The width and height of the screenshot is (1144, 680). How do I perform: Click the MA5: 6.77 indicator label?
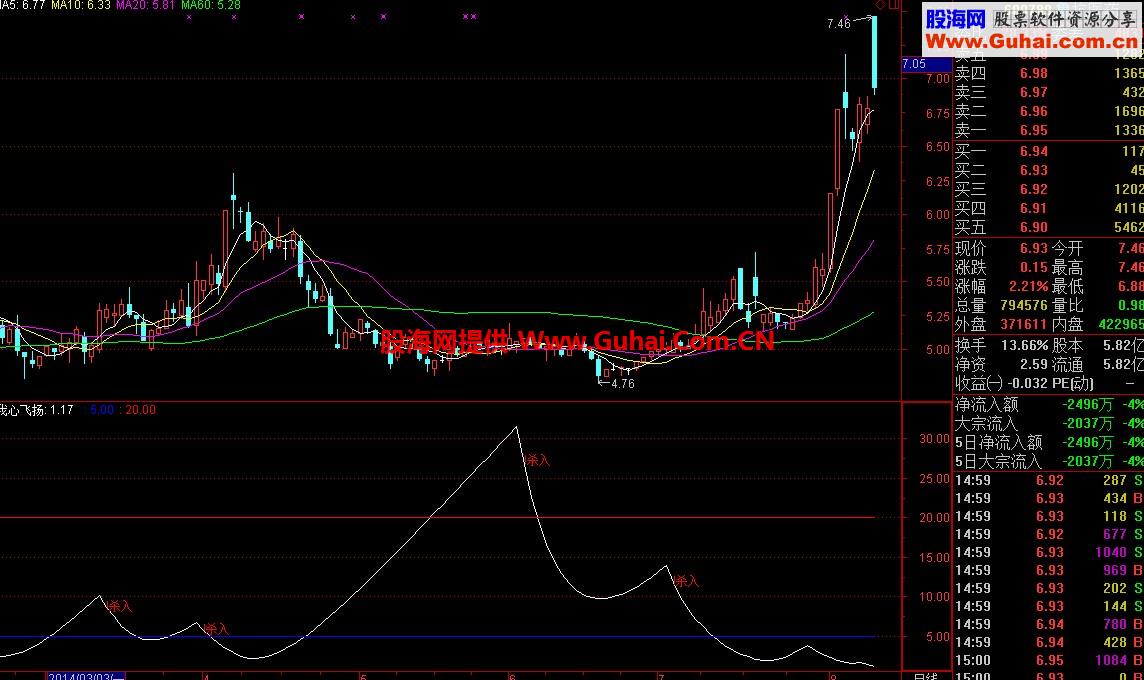[22, 5]
